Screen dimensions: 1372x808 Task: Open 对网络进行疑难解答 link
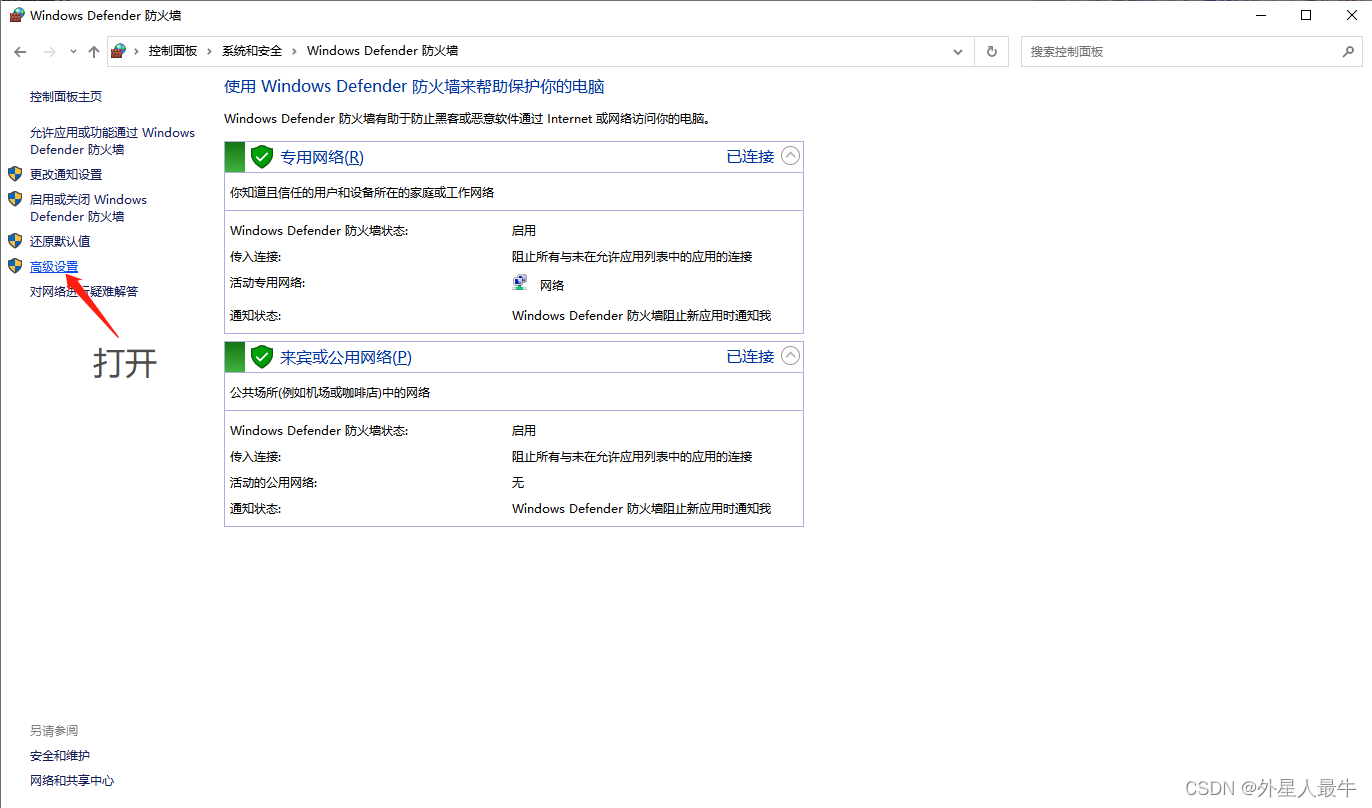pos(84,292)
